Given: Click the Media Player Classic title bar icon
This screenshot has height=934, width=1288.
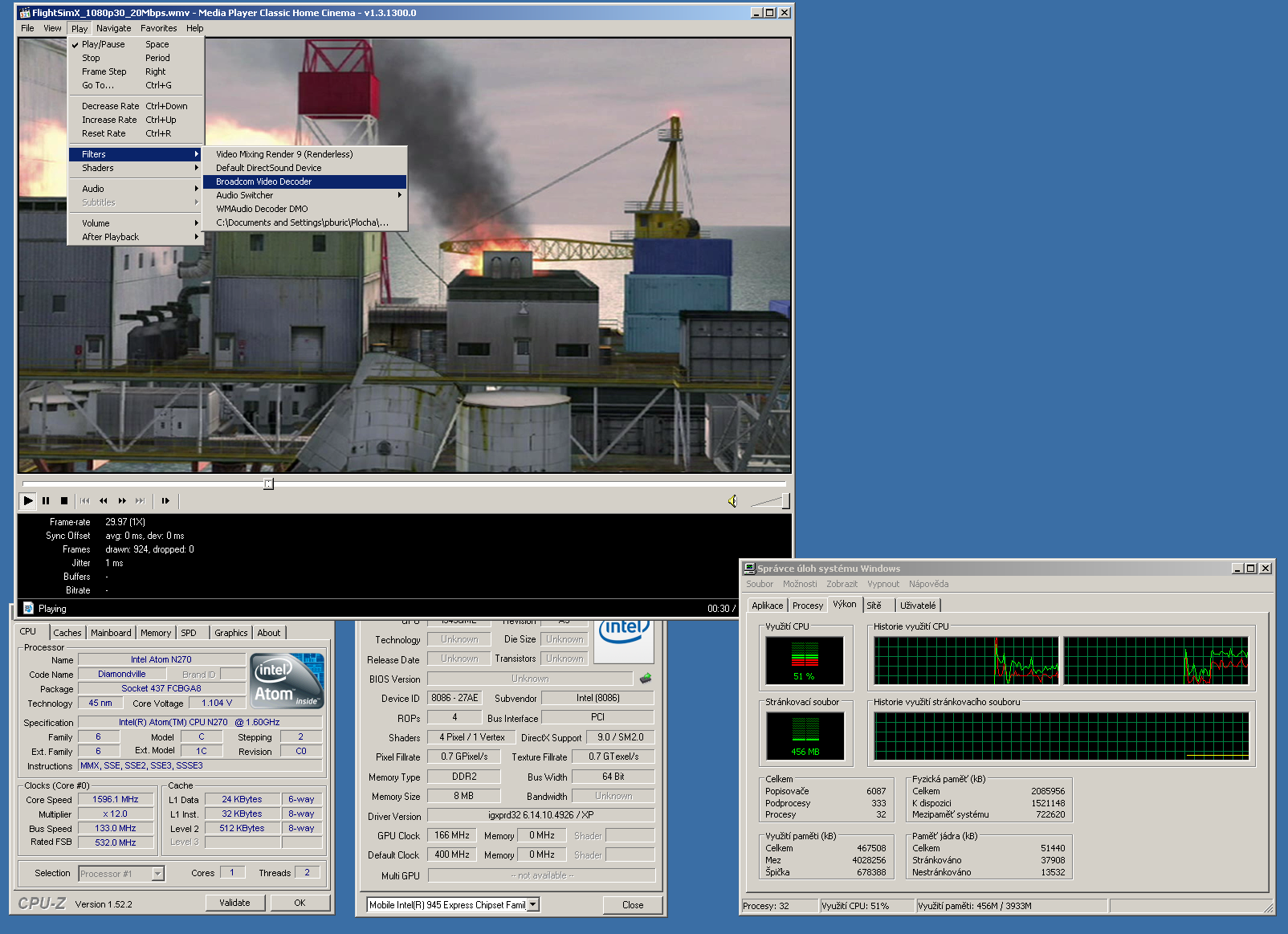Looking at the screenshot, I should tap(25, 13).
